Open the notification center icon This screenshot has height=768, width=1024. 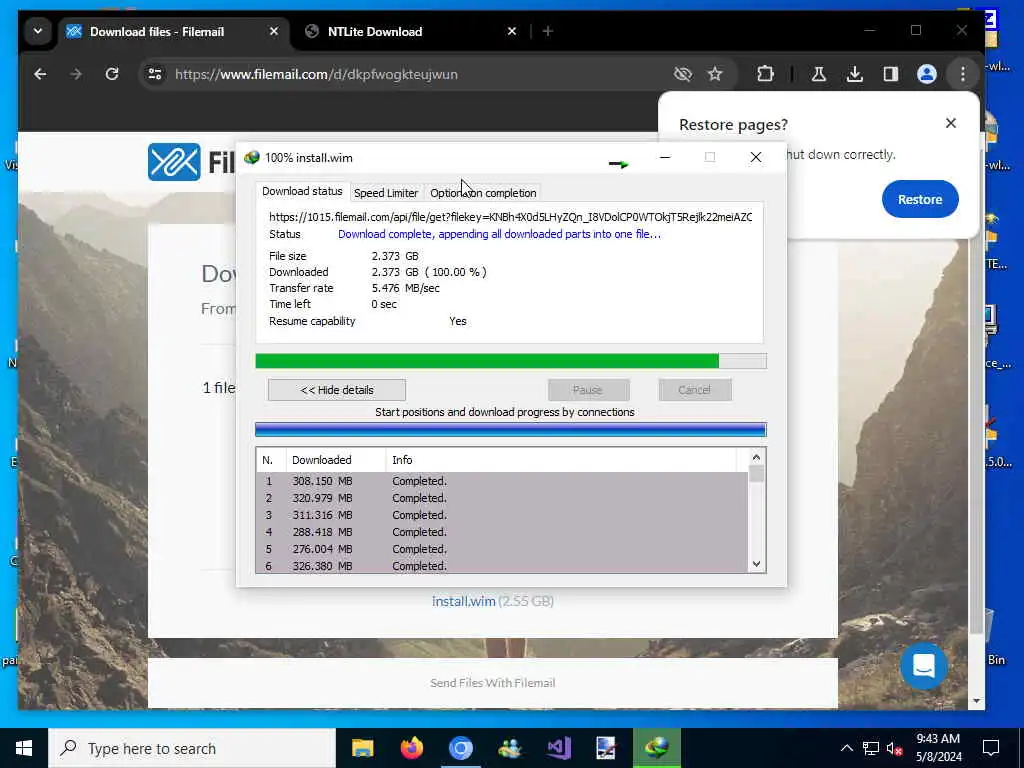(x=991, y=748)
